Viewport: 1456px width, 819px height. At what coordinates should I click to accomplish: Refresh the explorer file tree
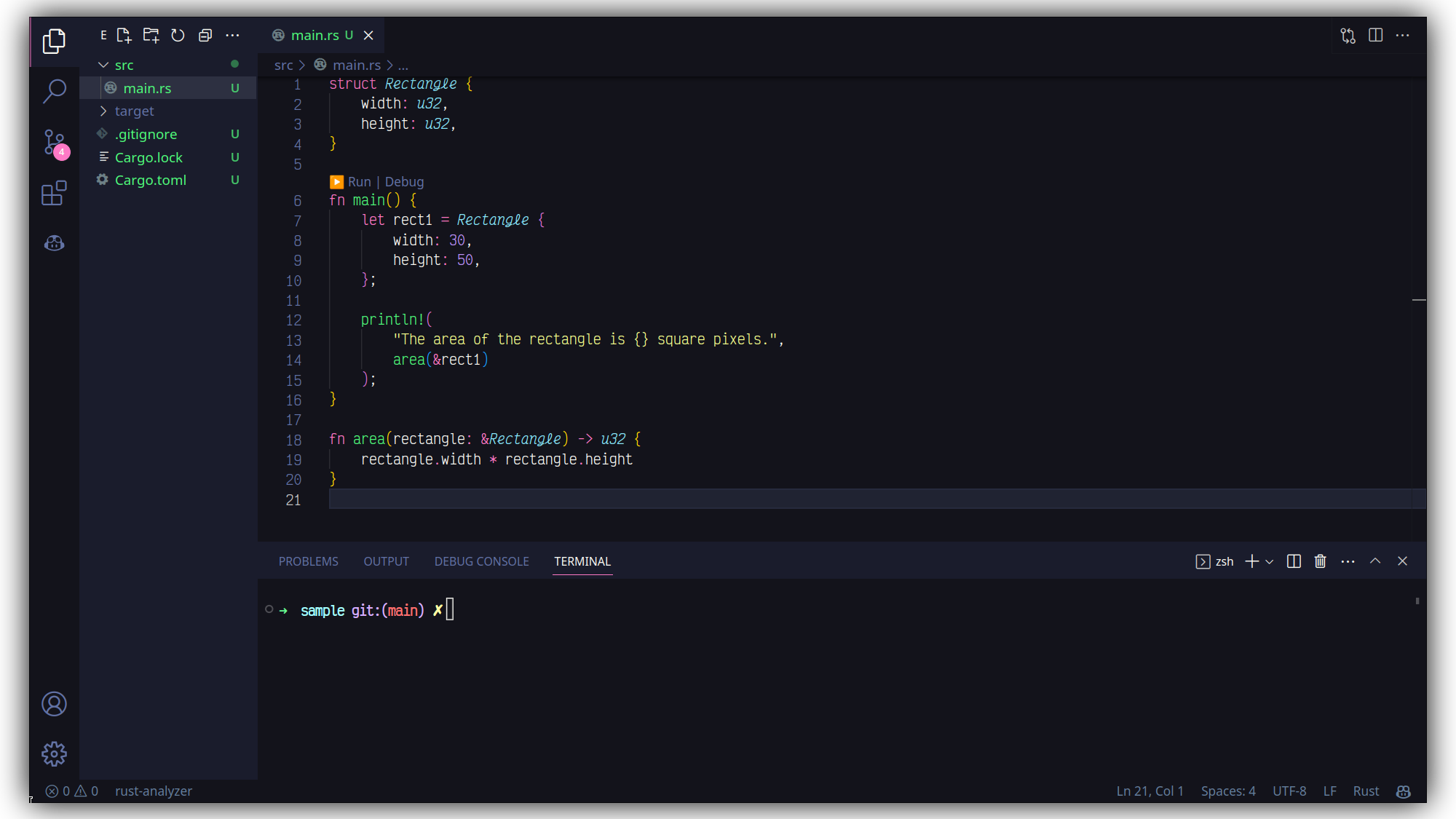click(x=178, y=35)
